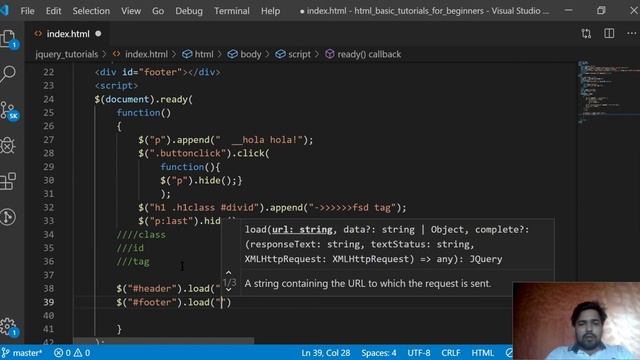Click $(document).ready( on line 24
640x360 pixels.
pyautogui.click(x=144, y=99)
